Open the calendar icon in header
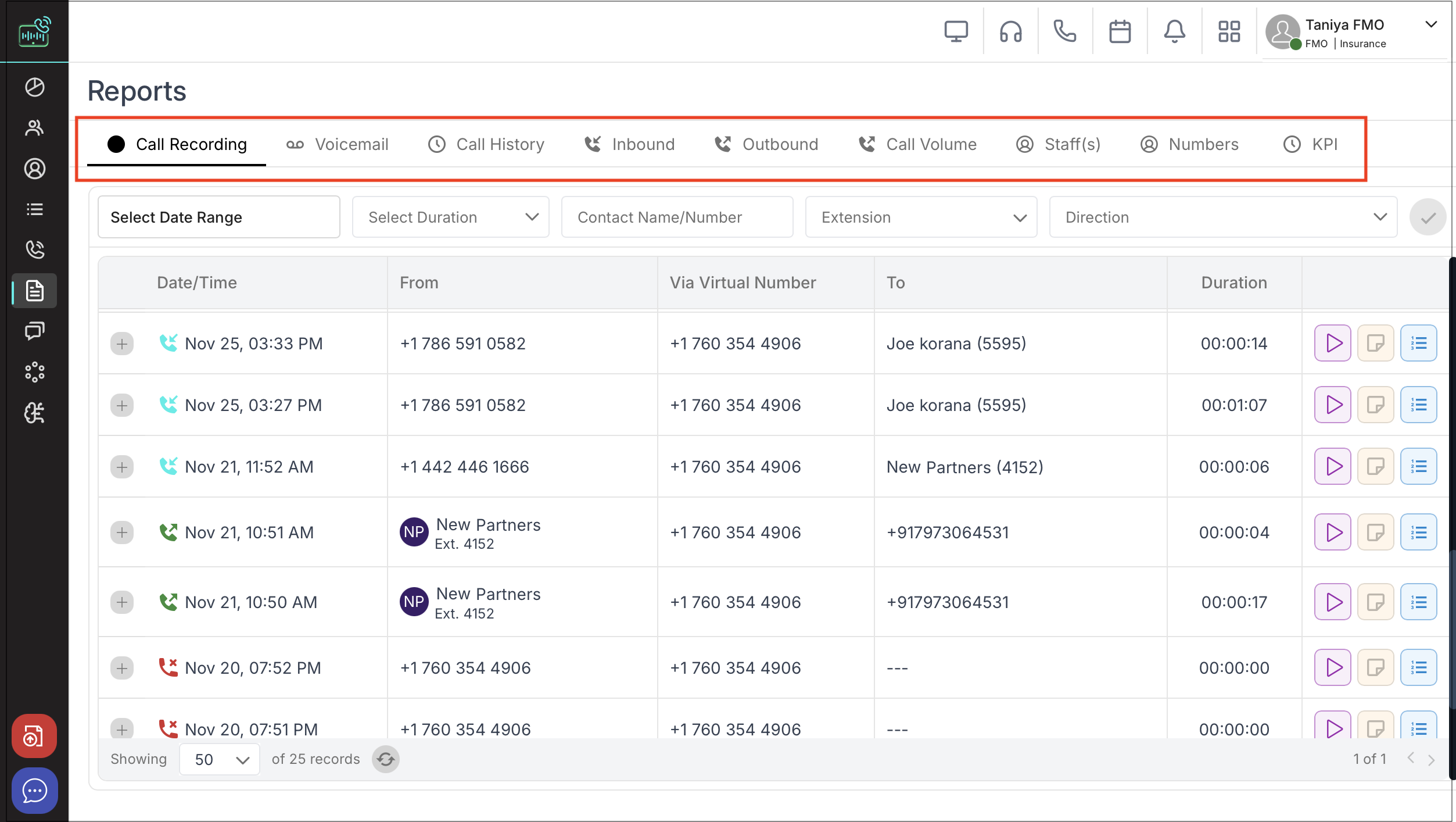Screen dimensions: 1456x822 (1120, 31)
